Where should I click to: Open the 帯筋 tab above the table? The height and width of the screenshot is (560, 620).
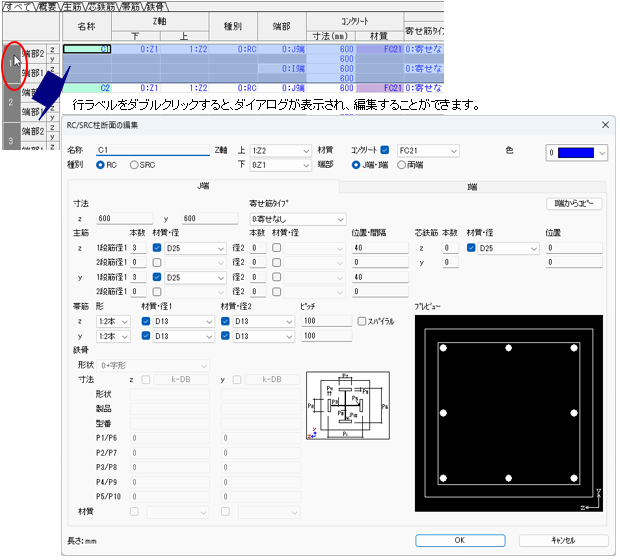point(131,7)
